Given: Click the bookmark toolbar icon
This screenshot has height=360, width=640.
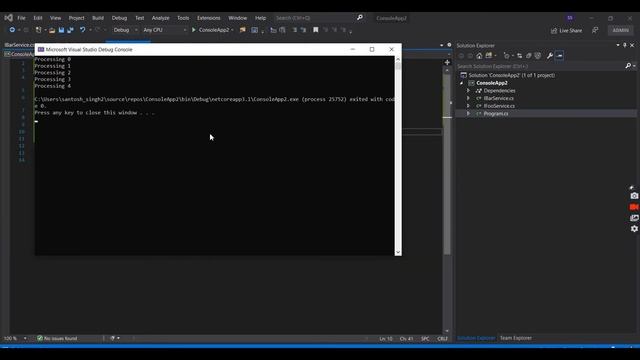Looking at the screenshot, I should pos(316,30).
